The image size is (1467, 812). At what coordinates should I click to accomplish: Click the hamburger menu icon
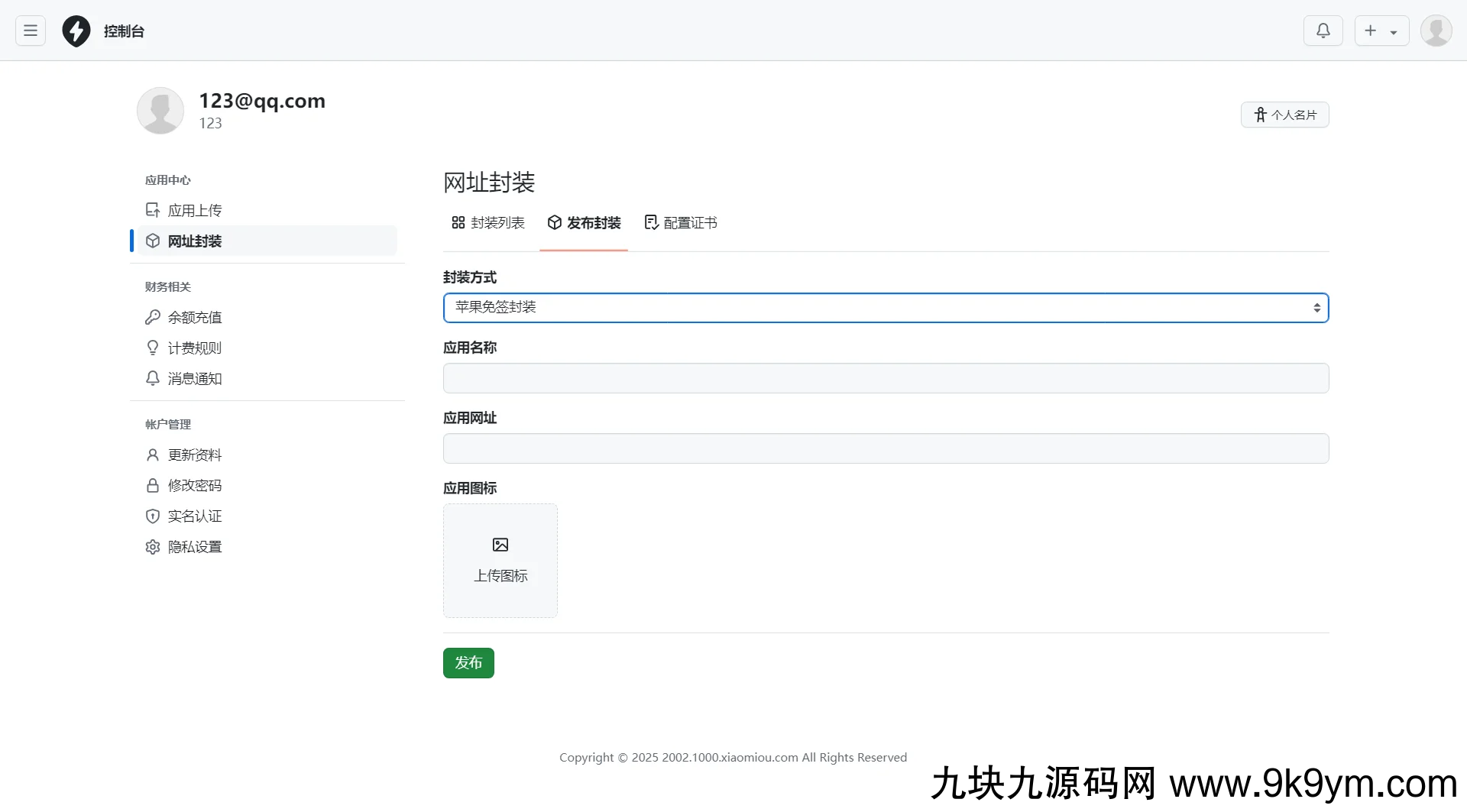(31, 31)
